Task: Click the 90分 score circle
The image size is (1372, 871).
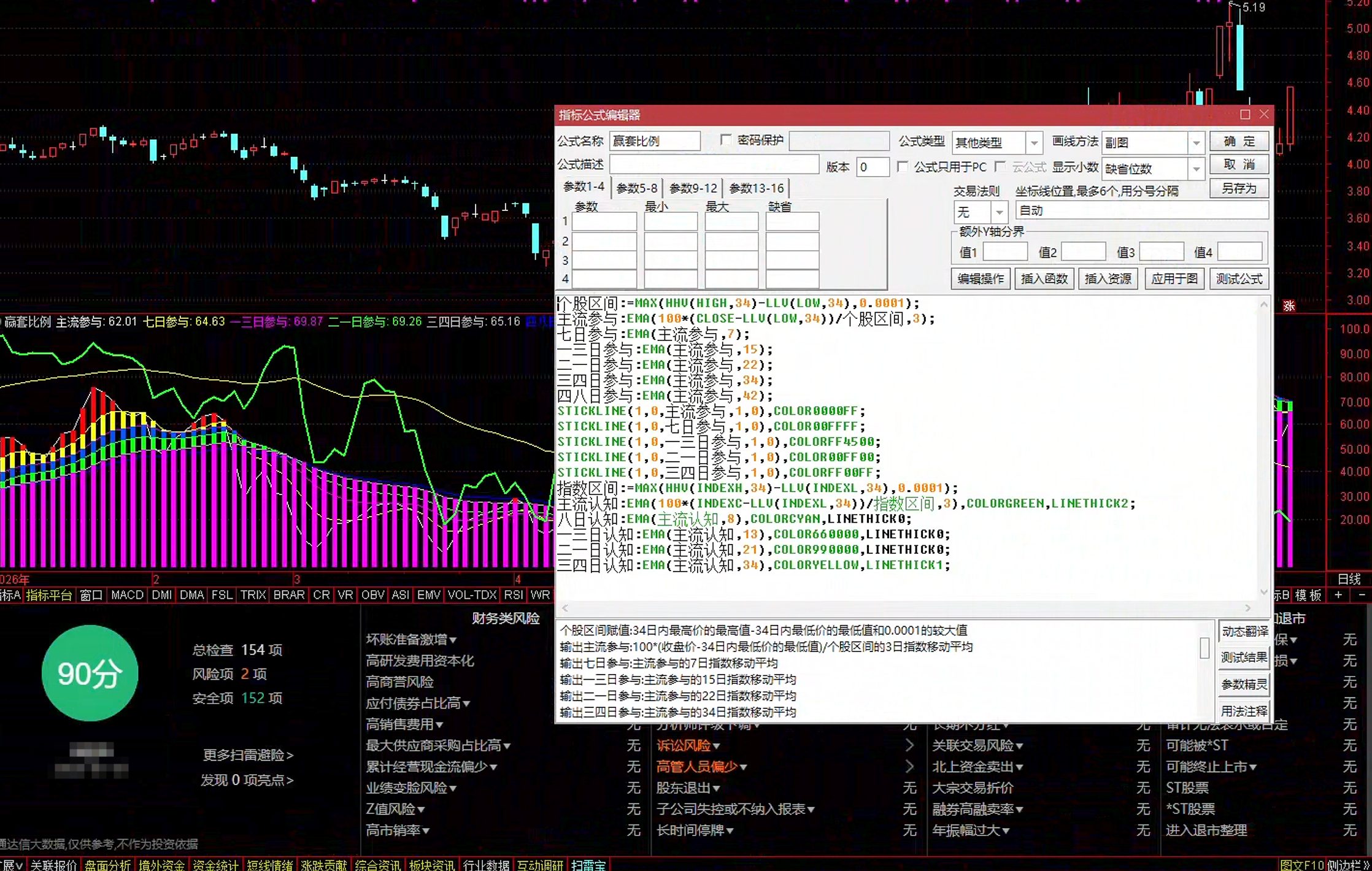Action: (x=90, y=673)
